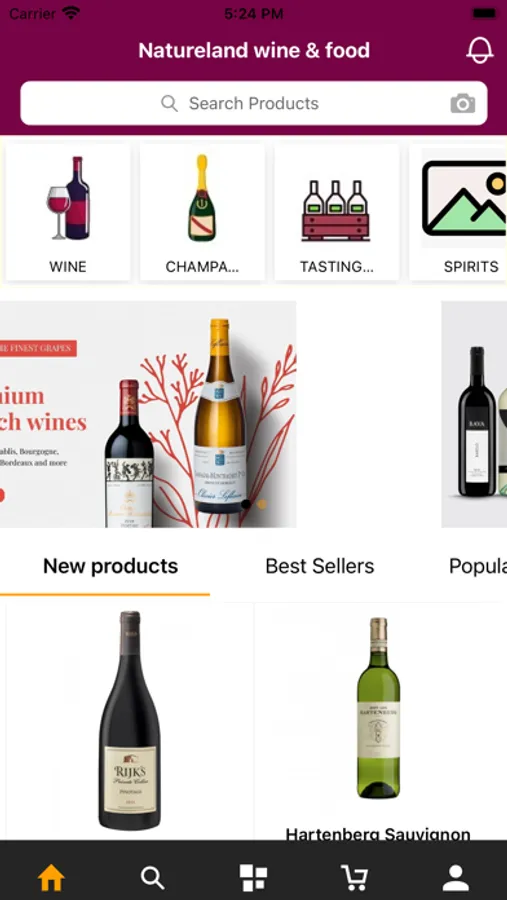Screen dimensions: 507x900
Task: Go to Home tab icon
Action: pyautogui.click(x=51, y=878)
